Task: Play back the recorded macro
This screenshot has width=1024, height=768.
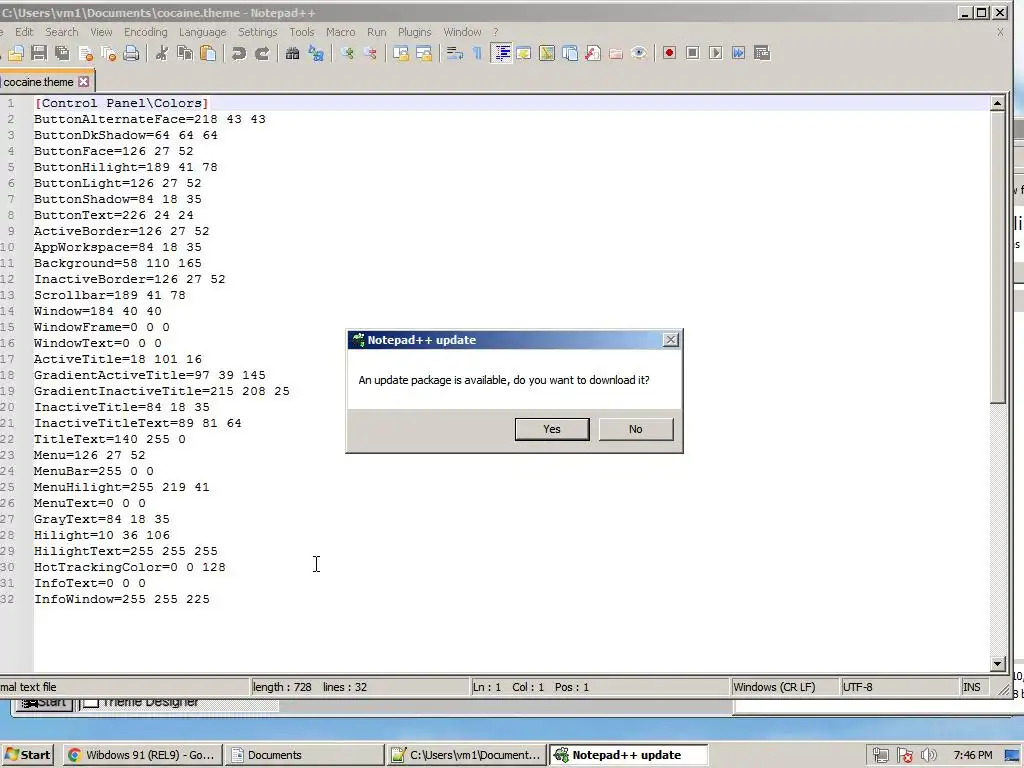Action: click(x=716, y=54)
